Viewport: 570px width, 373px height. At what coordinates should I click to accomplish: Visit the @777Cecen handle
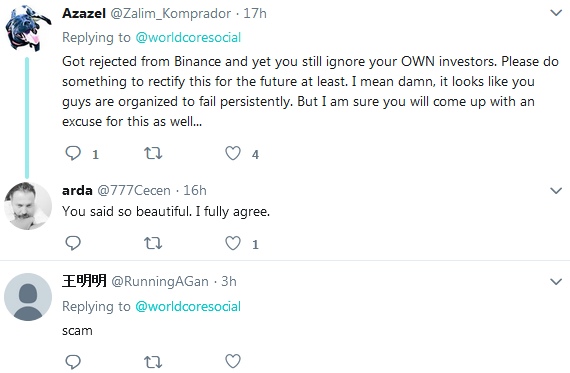pyautogui.click(x=134, y=190)
